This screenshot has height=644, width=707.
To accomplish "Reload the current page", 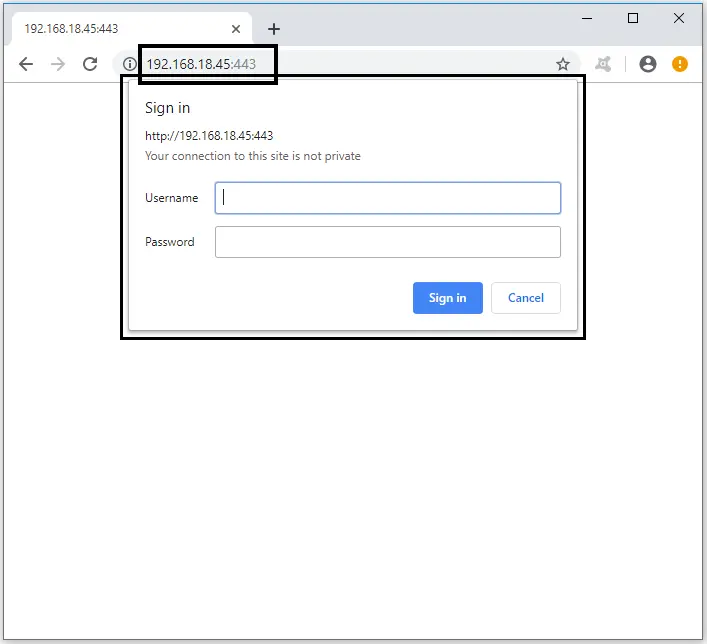I will 90,64.
